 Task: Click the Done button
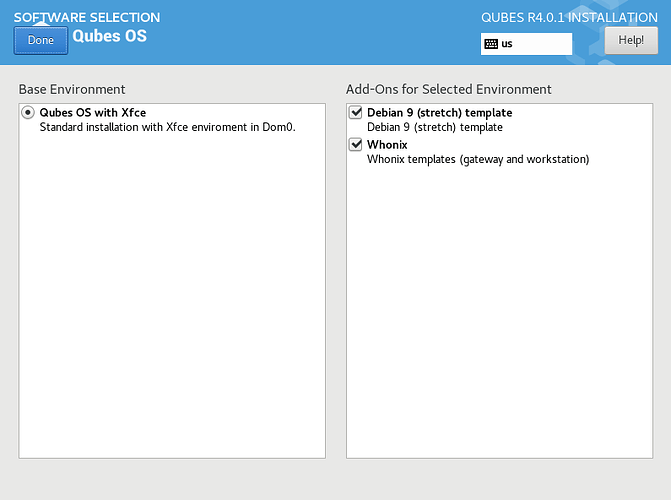(x=41, y=40)
